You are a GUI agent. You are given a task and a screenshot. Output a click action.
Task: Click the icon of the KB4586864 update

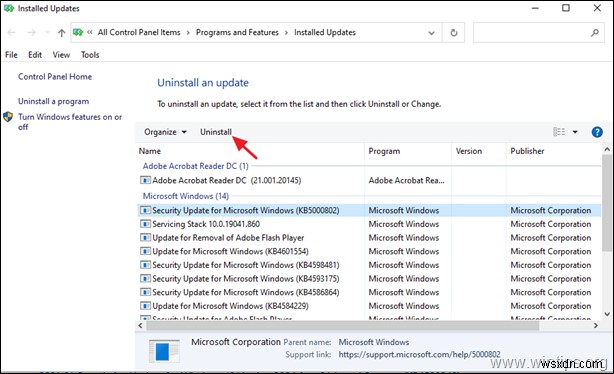point(145,293)
